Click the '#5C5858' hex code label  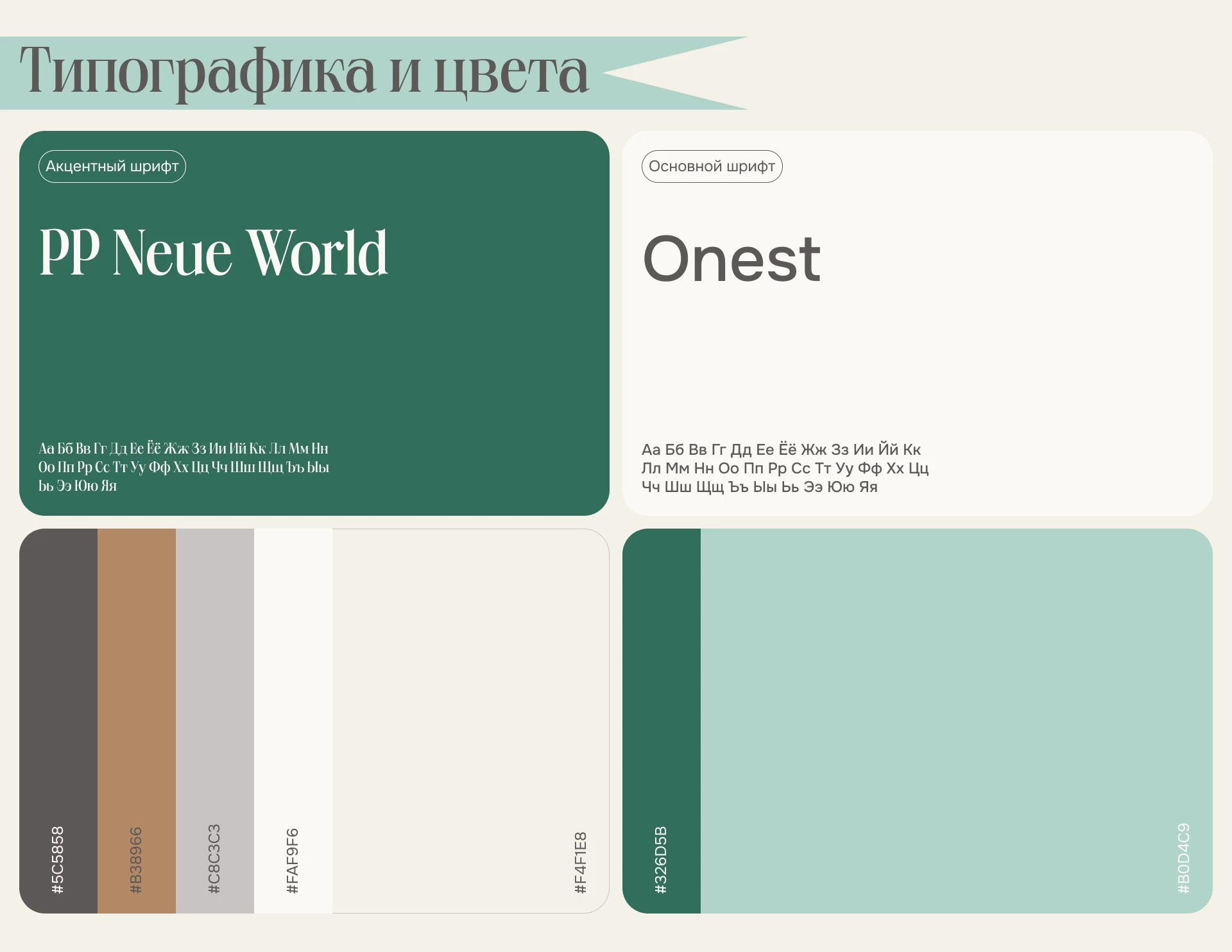coord(58,860)
